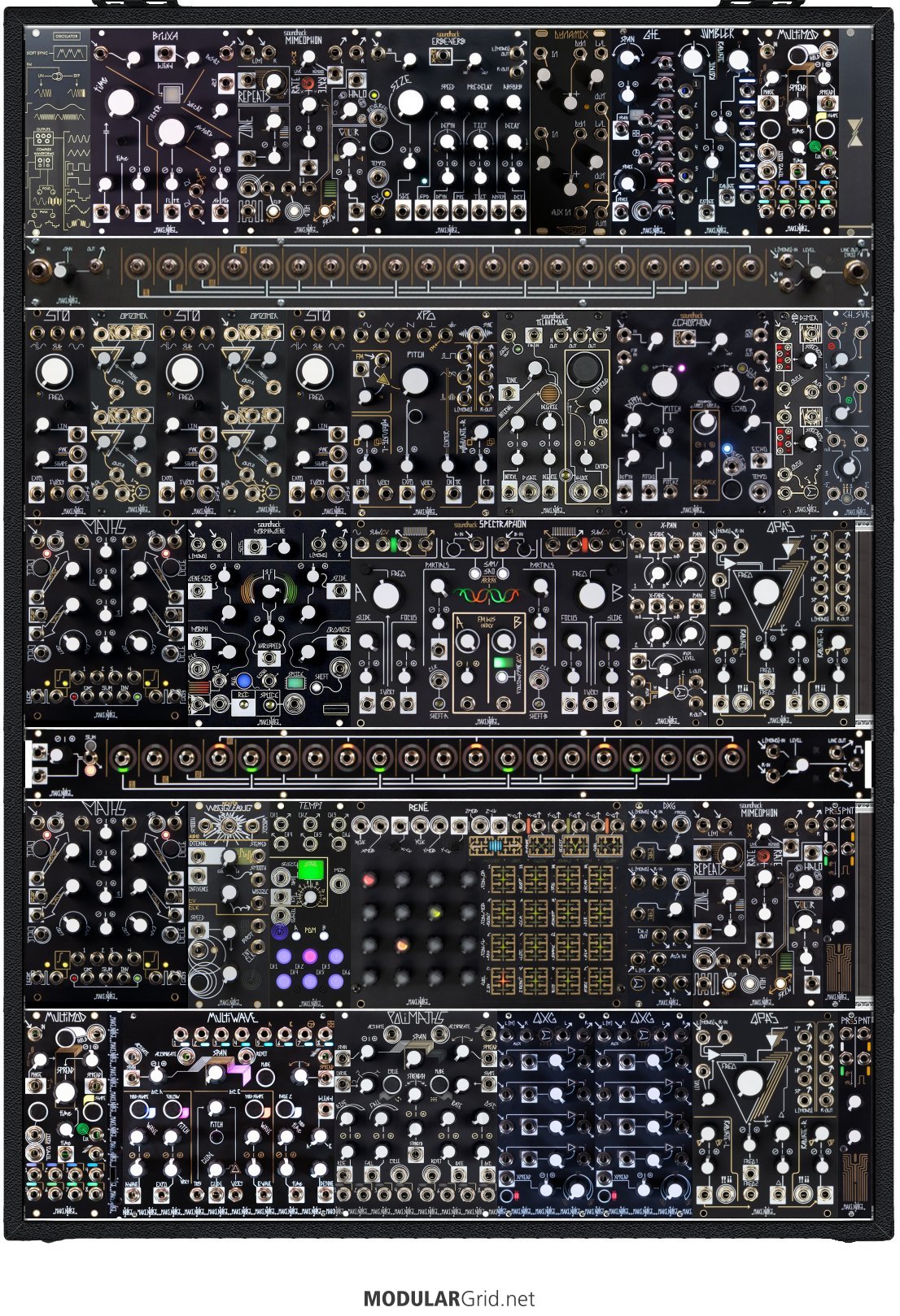This screenshot has width=900, height=1316.
Task: Select the Spectraphon module
Action: click(489, 623)
